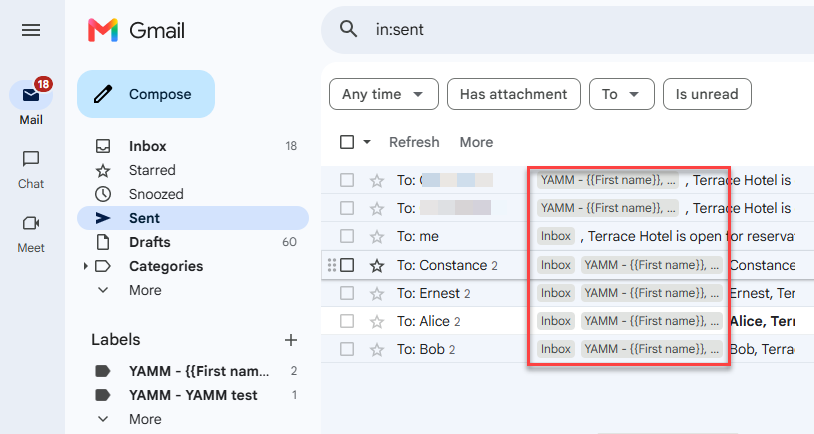Image resolution: width=814 pixels, height=434 pixels.
Task: Open the email to Alice
Action: tap(567, 321)
